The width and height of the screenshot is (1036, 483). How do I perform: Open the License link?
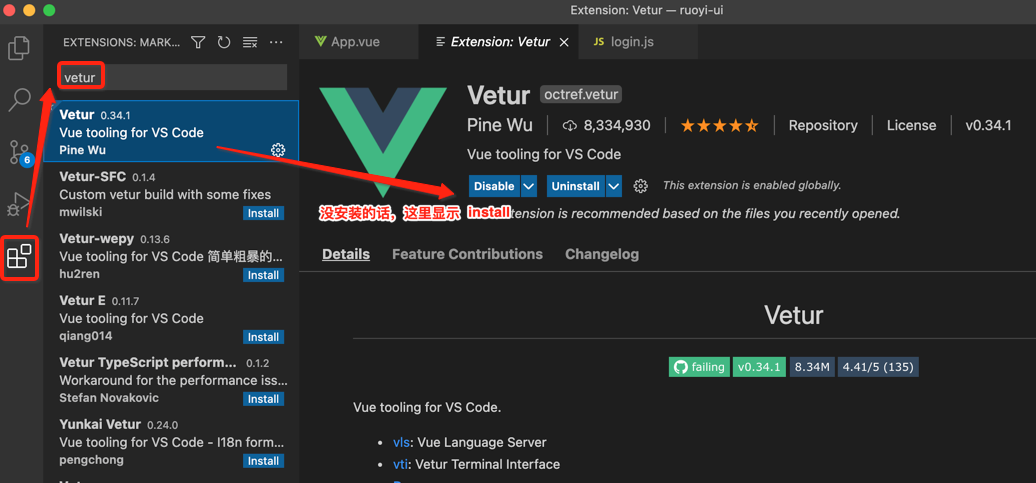coord(911,126)
